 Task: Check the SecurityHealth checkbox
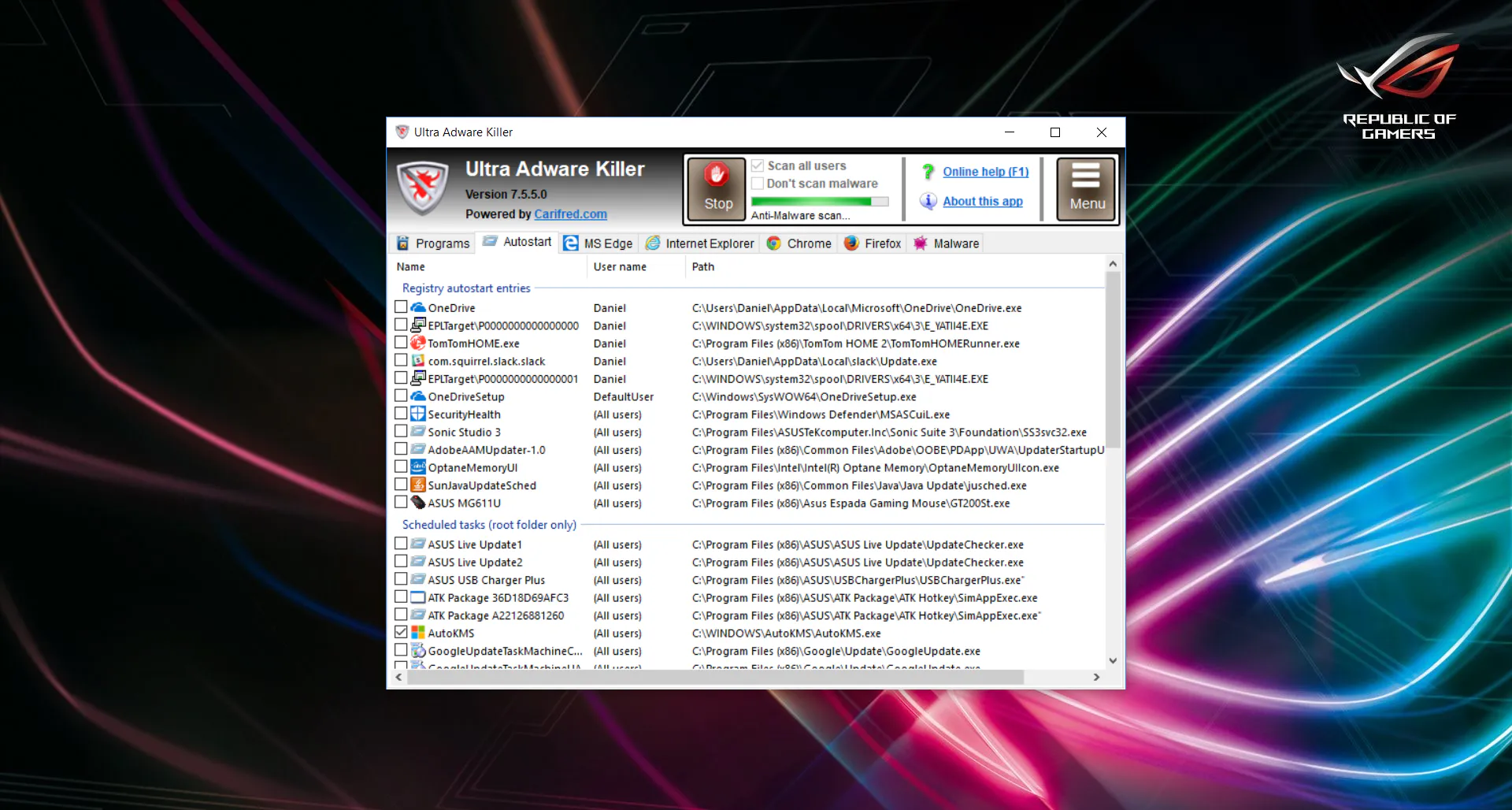tap(401, 413)
